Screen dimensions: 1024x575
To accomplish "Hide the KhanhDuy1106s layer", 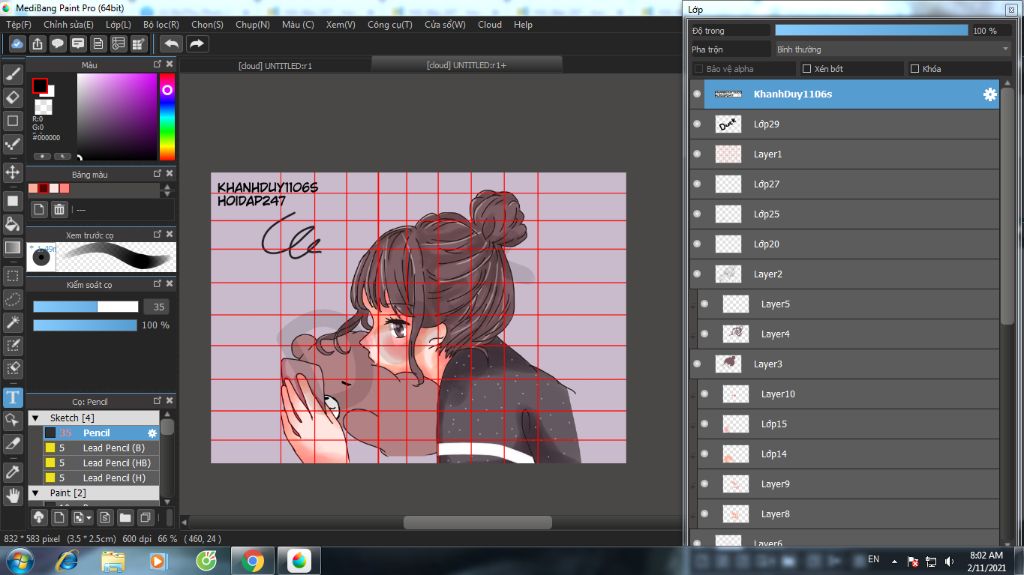I will pos(697,94).
